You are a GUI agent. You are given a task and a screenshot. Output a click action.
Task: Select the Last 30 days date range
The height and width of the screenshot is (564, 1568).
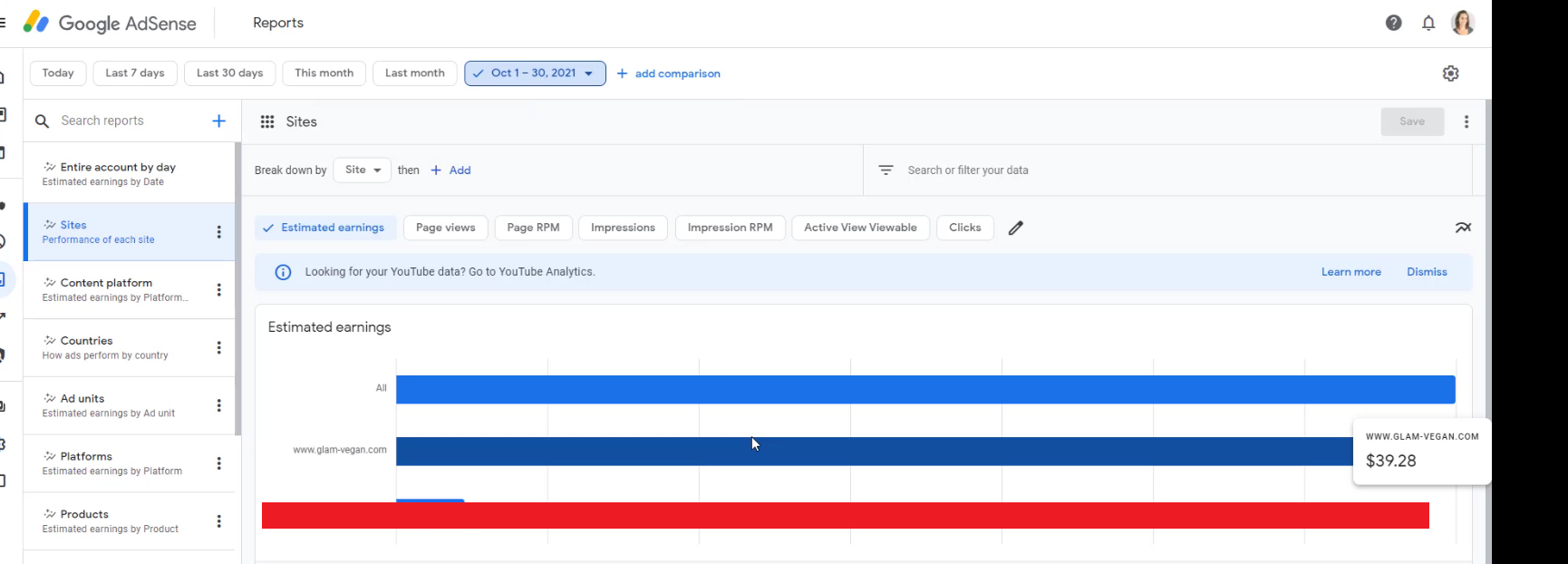point(229,73)
